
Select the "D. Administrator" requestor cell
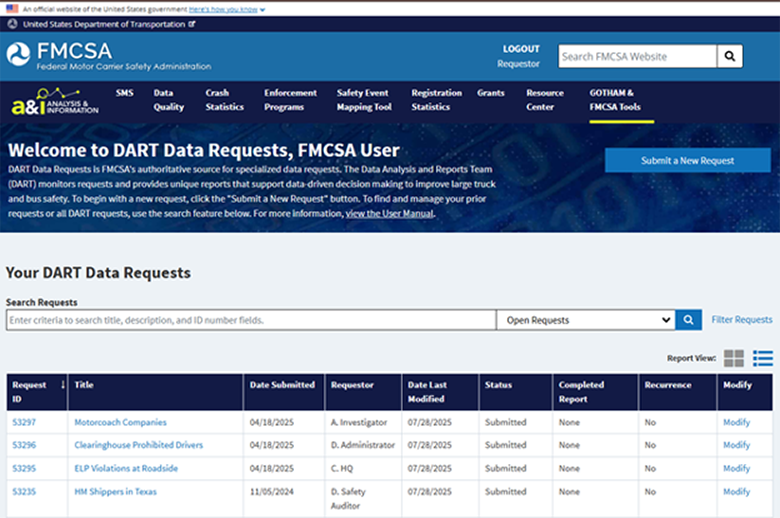pos(363,445)
